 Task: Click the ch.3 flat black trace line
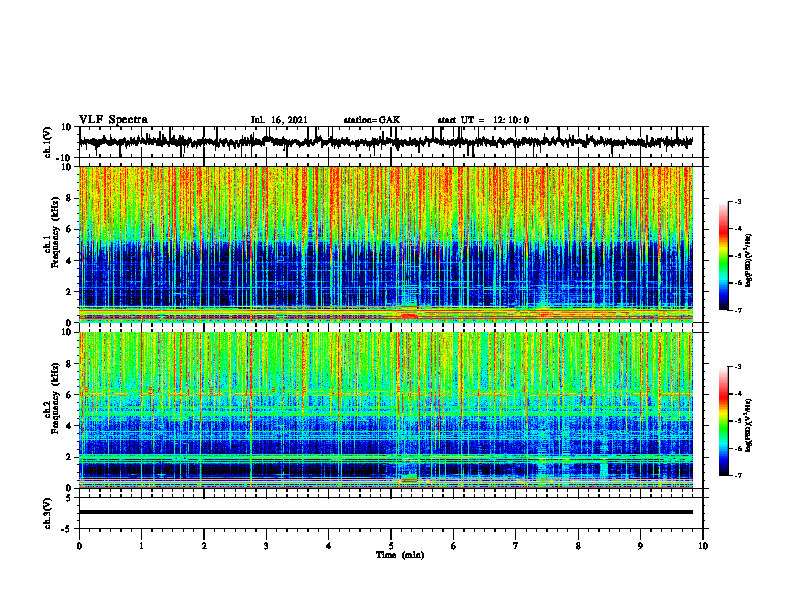click(385, 512)
